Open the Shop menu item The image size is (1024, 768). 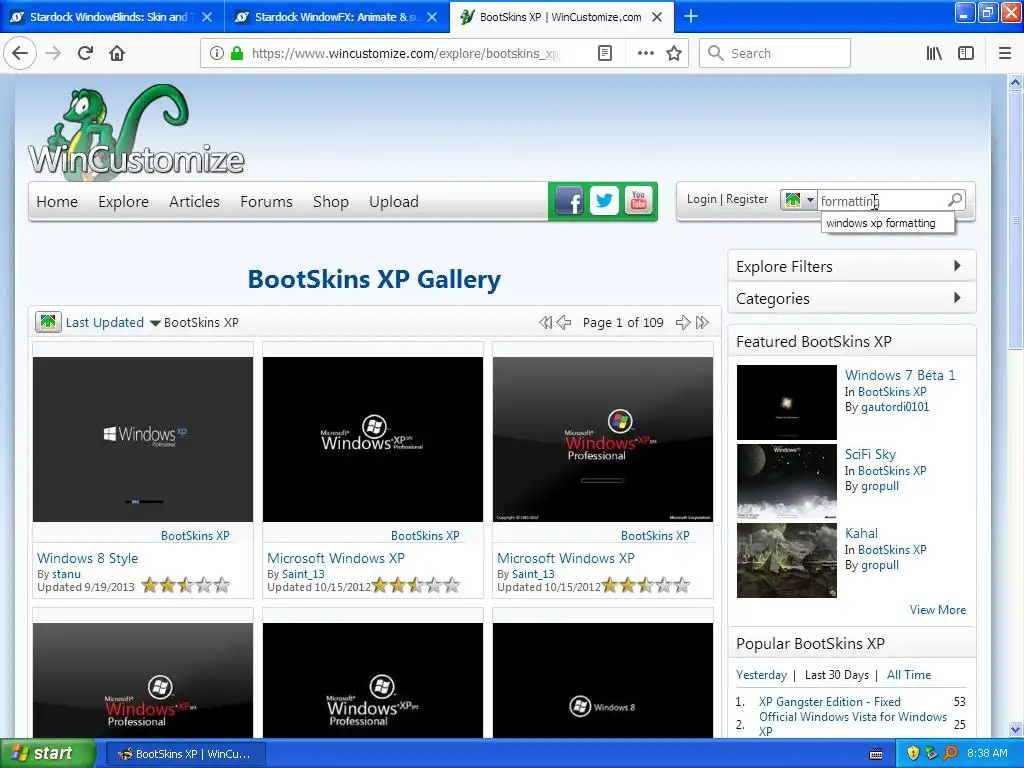pyautogui.click(x=330, y=201)
